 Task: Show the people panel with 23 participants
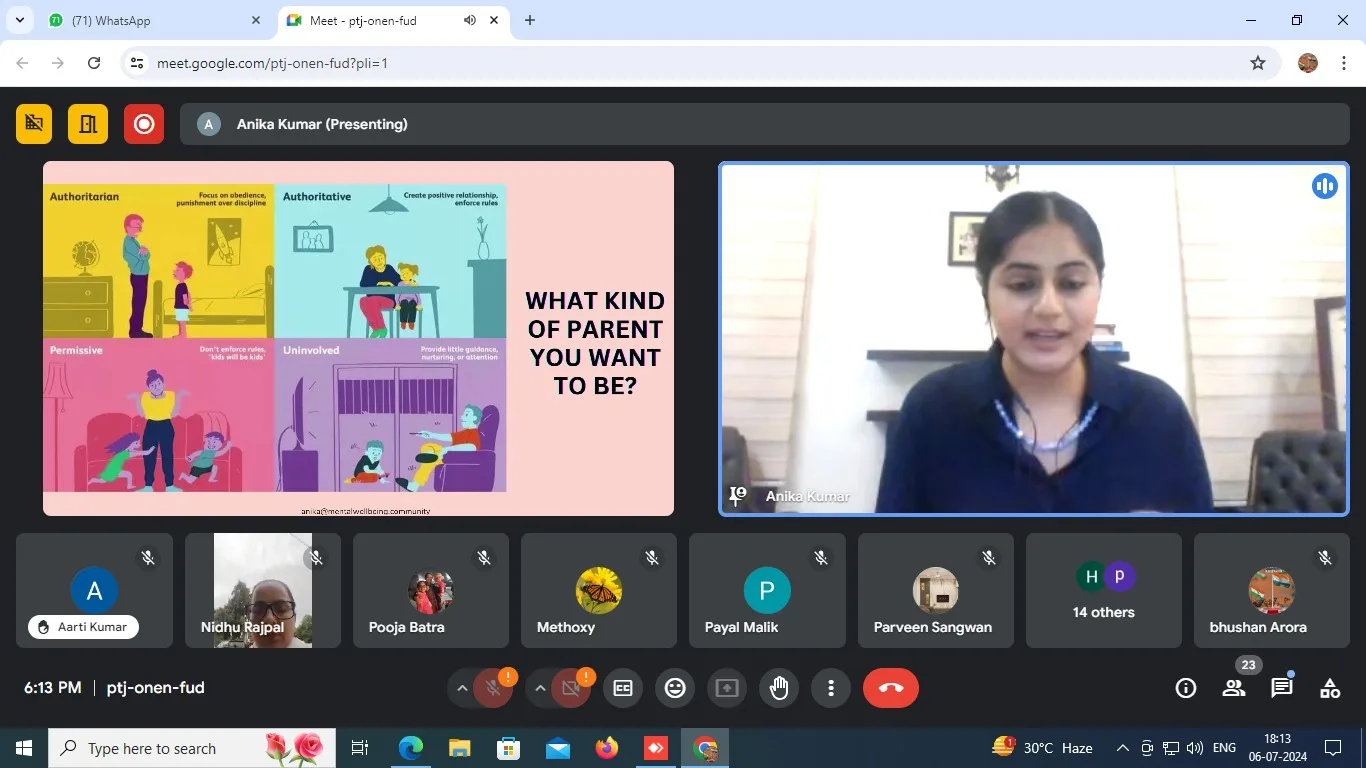pos(1234,688)
